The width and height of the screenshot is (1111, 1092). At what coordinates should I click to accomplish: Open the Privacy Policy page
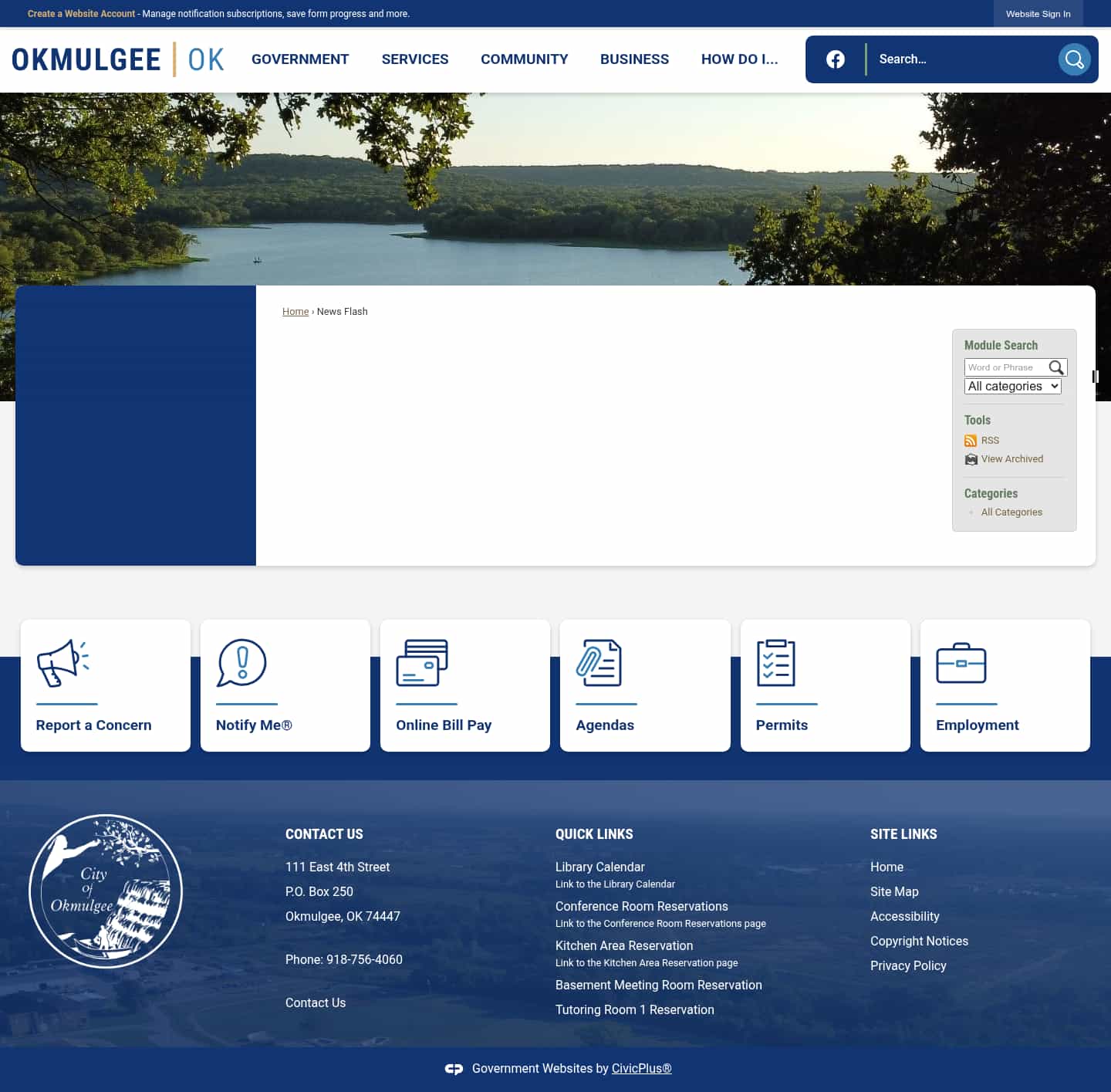coord(908,965)
